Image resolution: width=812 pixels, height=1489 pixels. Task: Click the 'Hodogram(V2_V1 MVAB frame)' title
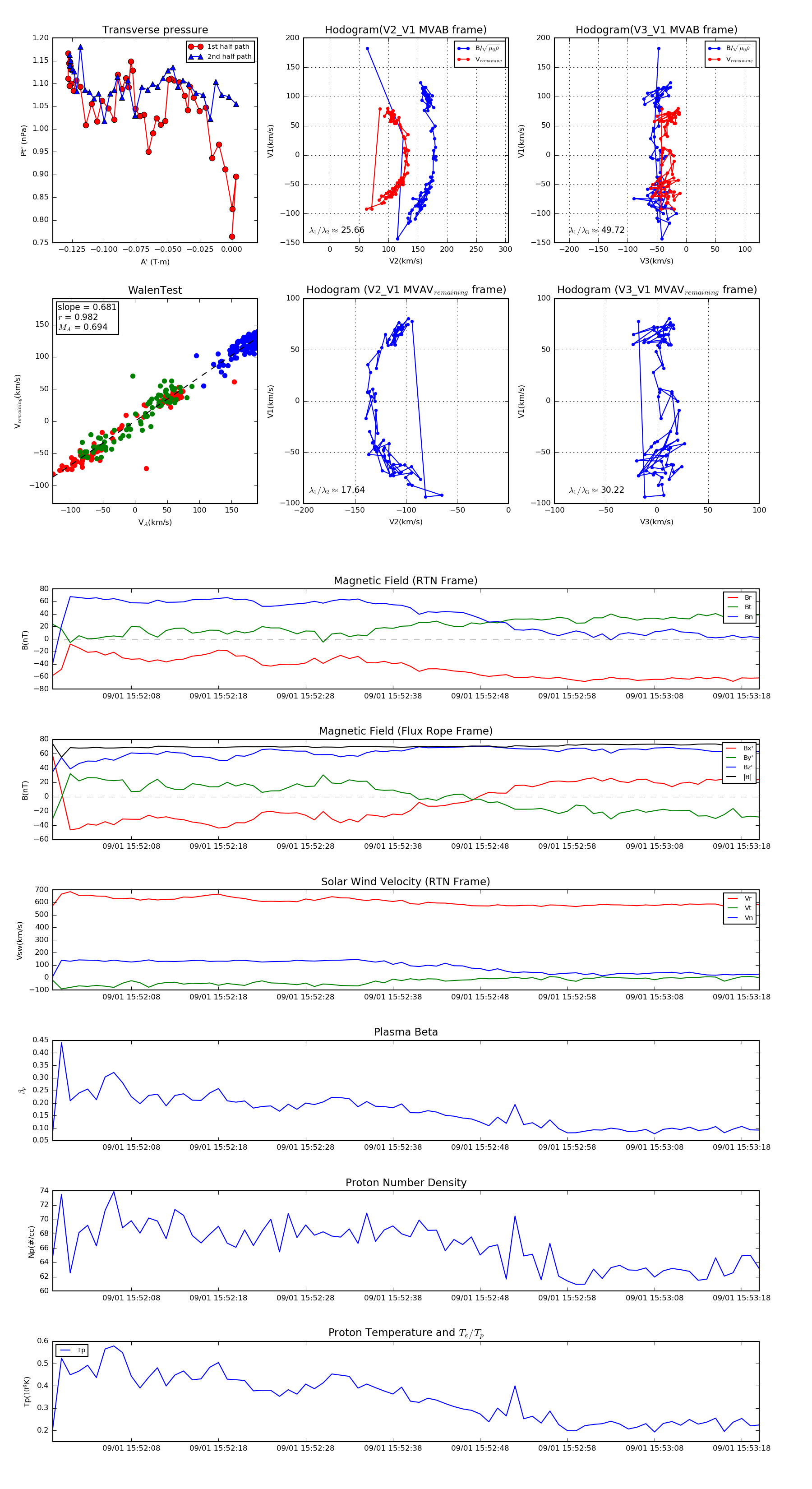tap(406, 30)
